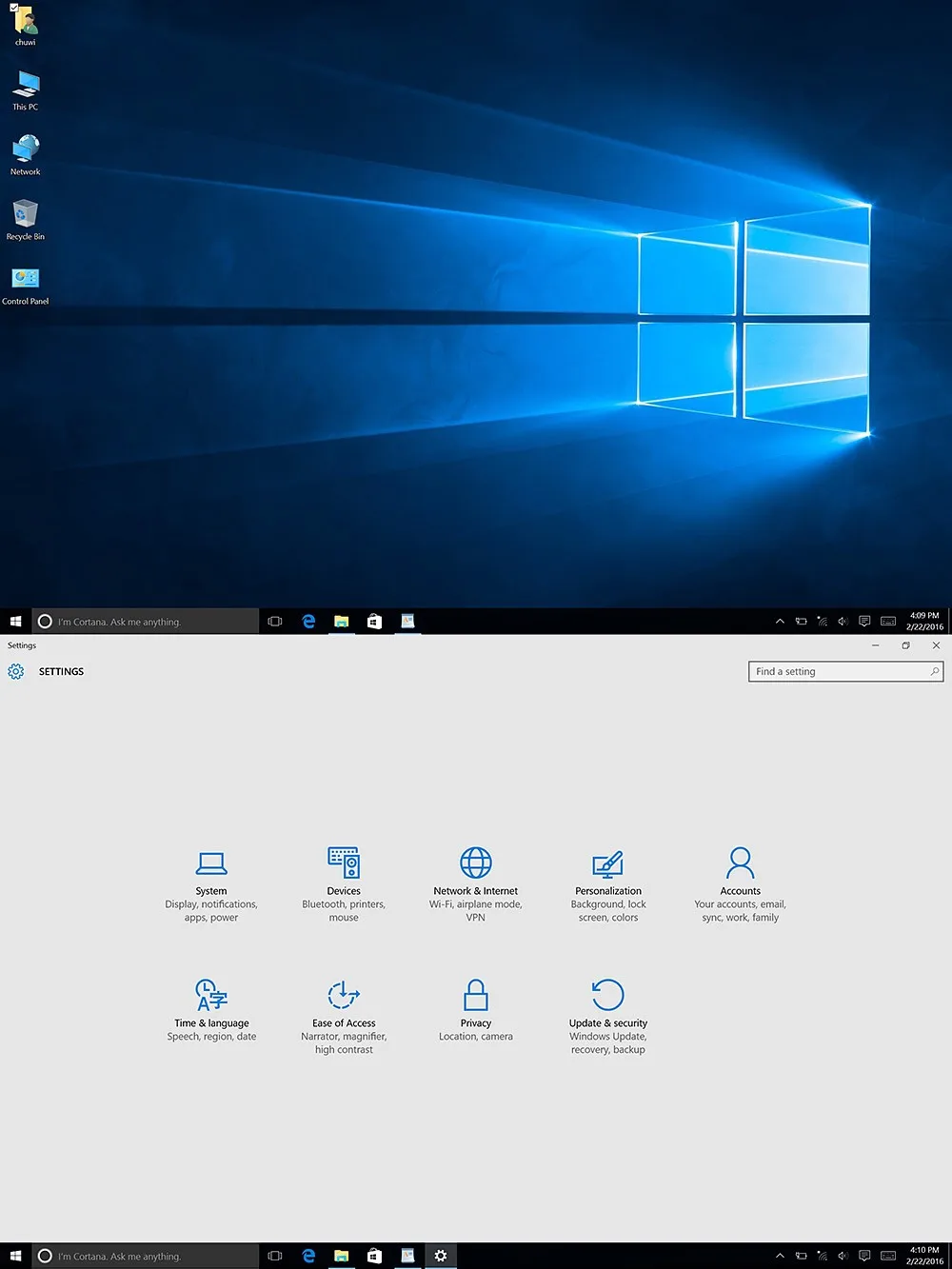Open Action Center from upper taskbar tray

pyautogui.click(x=864, y=622)
